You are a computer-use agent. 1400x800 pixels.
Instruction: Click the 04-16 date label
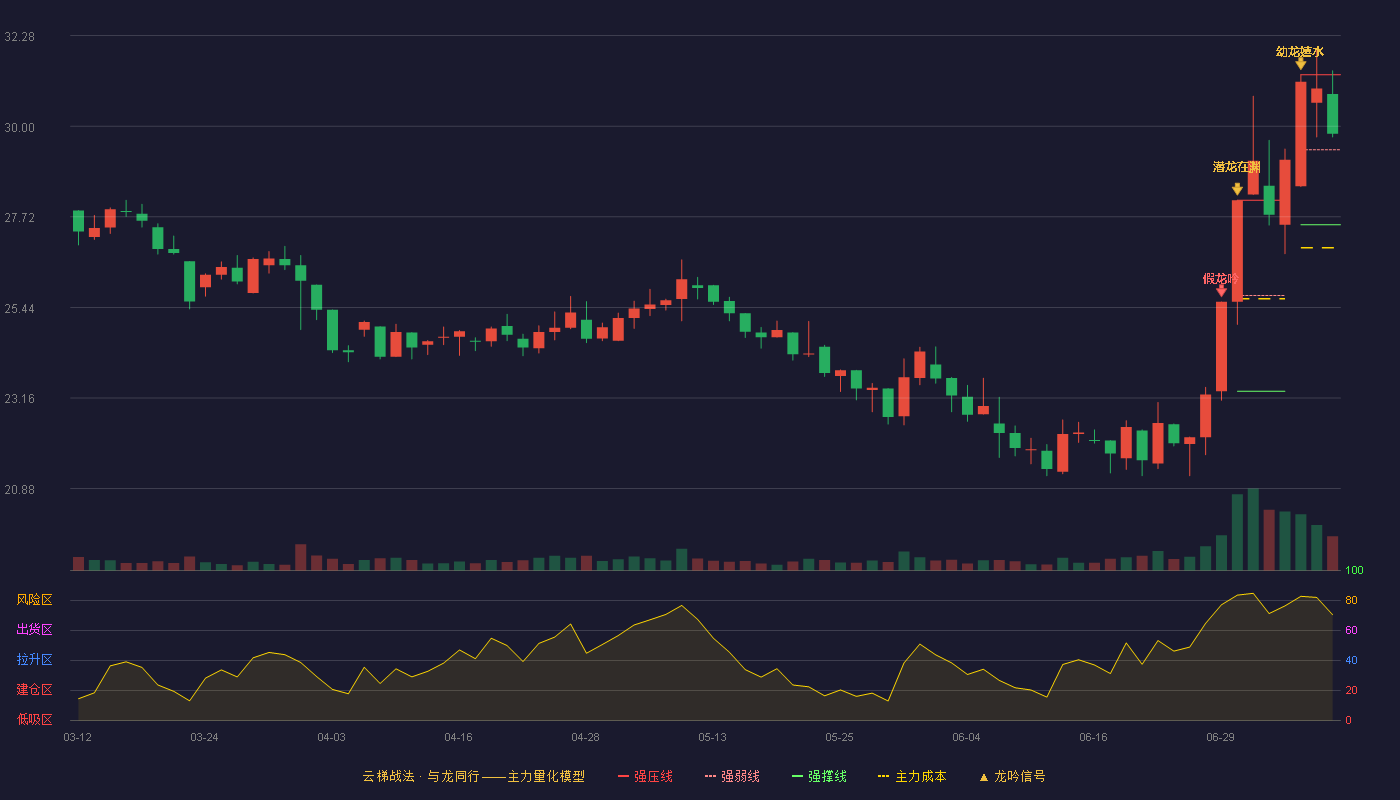[x=458, y=737]
